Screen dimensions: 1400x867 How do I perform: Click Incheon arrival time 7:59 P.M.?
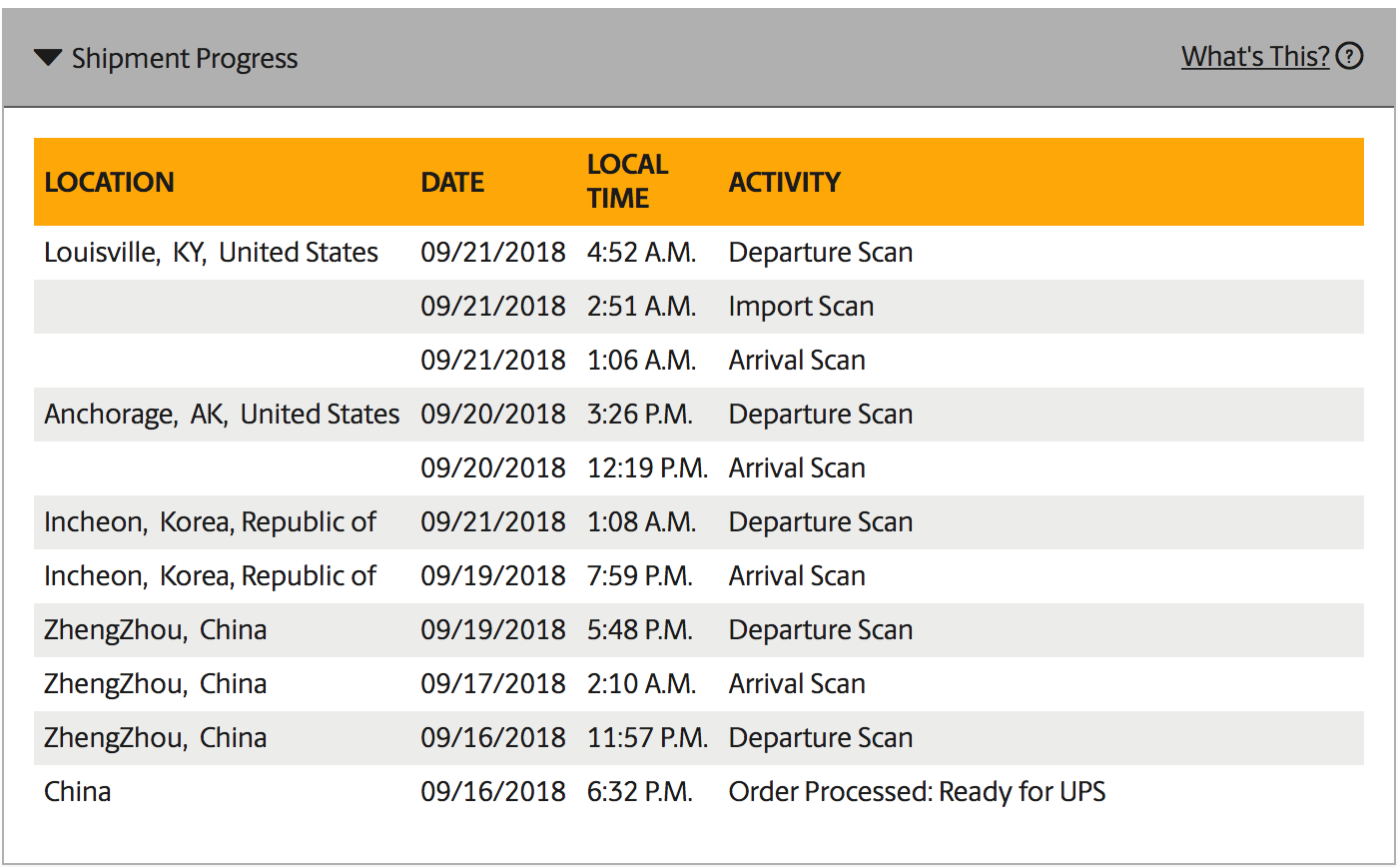[x=640, y=576]
